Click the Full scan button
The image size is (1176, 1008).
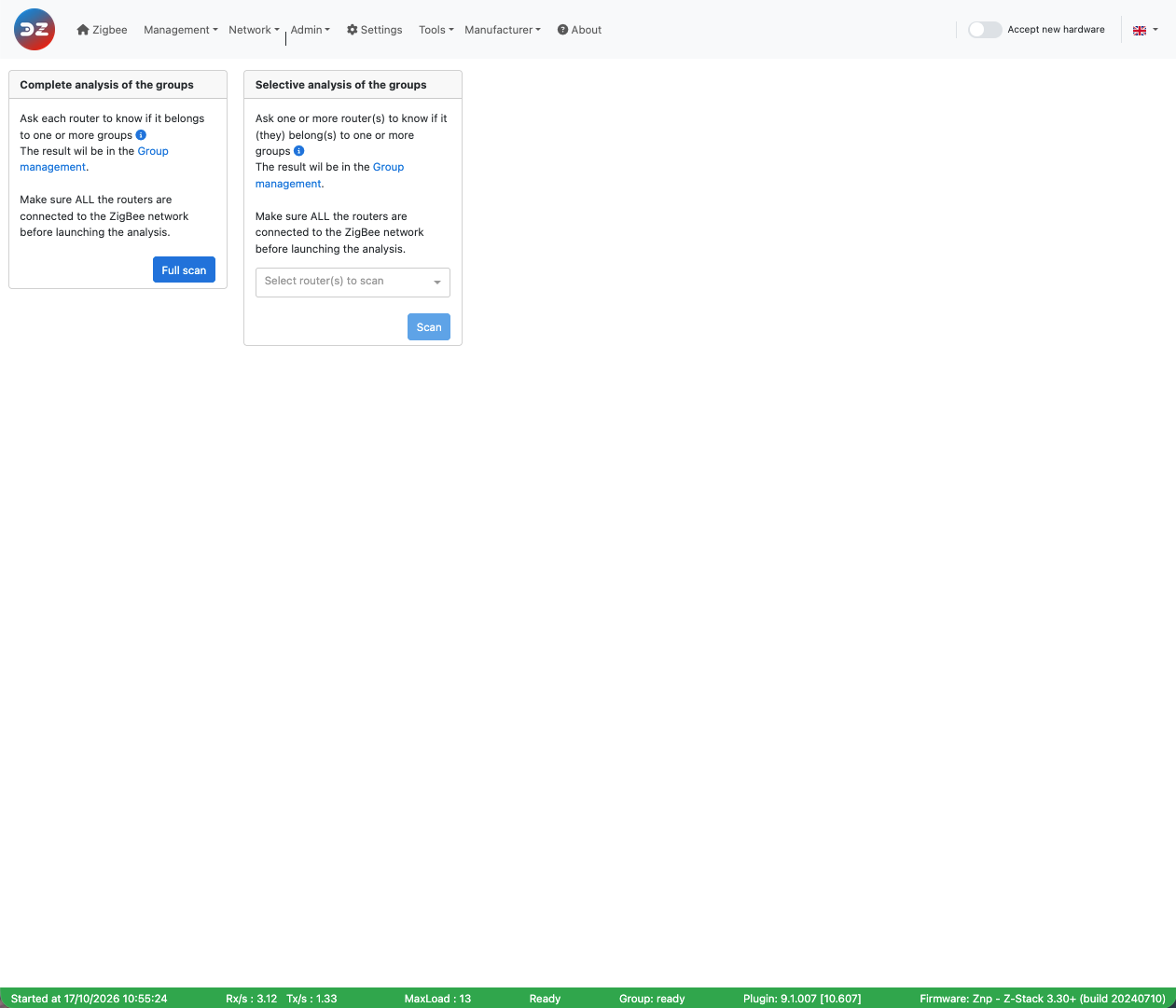[184, 269]
